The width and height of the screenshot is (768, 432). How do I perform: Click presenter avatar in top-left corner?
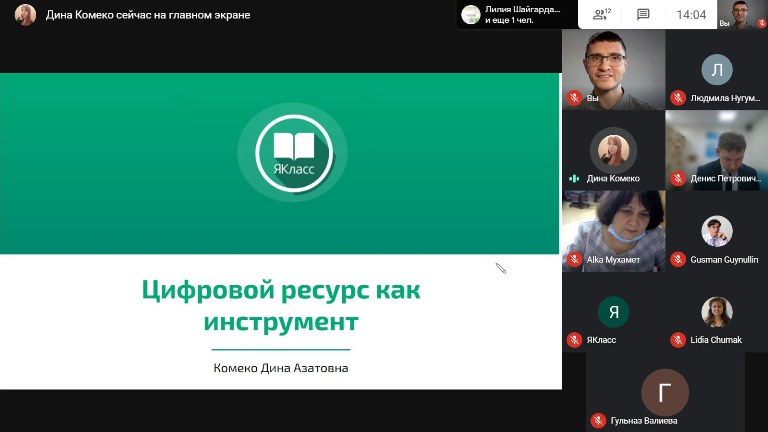[x=26, y=15]
